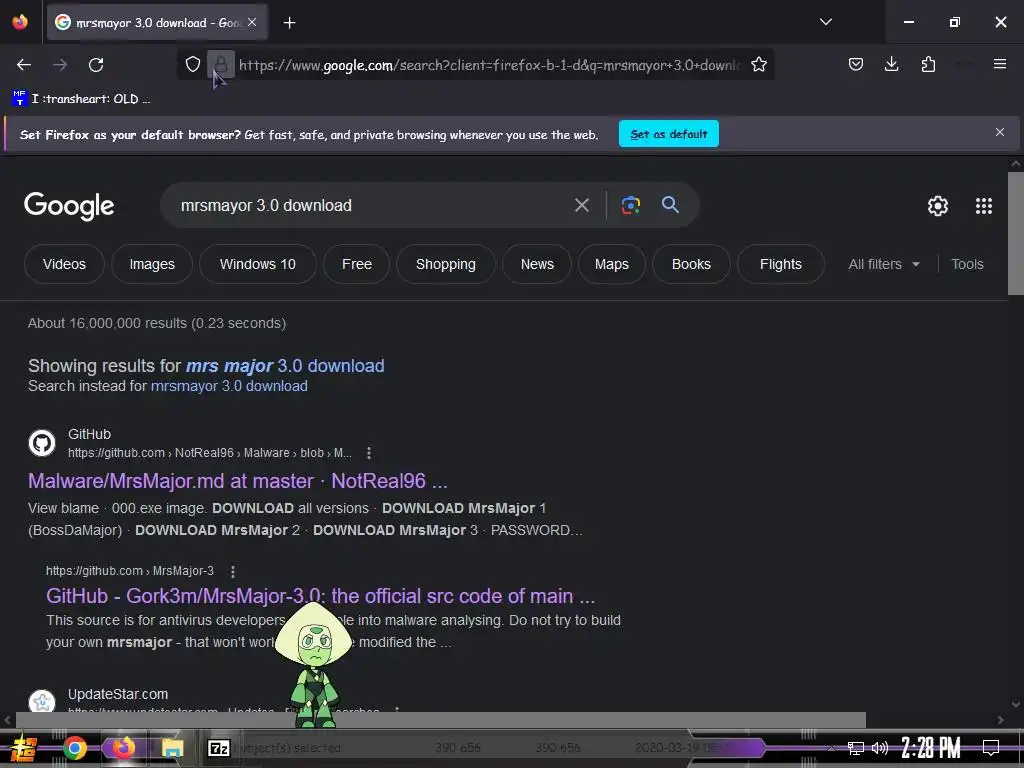Open the GitHub result's three-dot menu

369,453
